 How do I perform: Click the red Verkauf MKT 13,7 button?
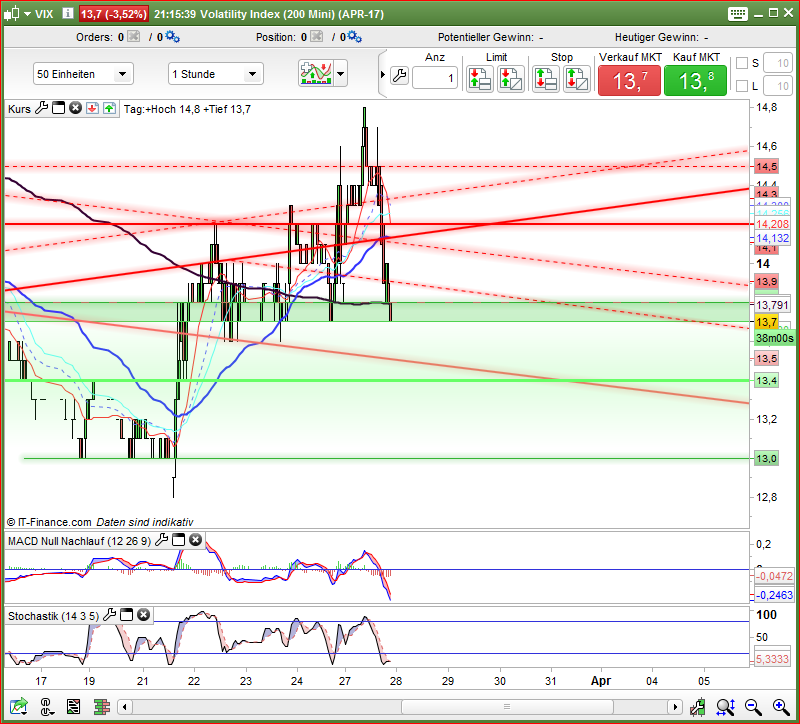[629, 81]
